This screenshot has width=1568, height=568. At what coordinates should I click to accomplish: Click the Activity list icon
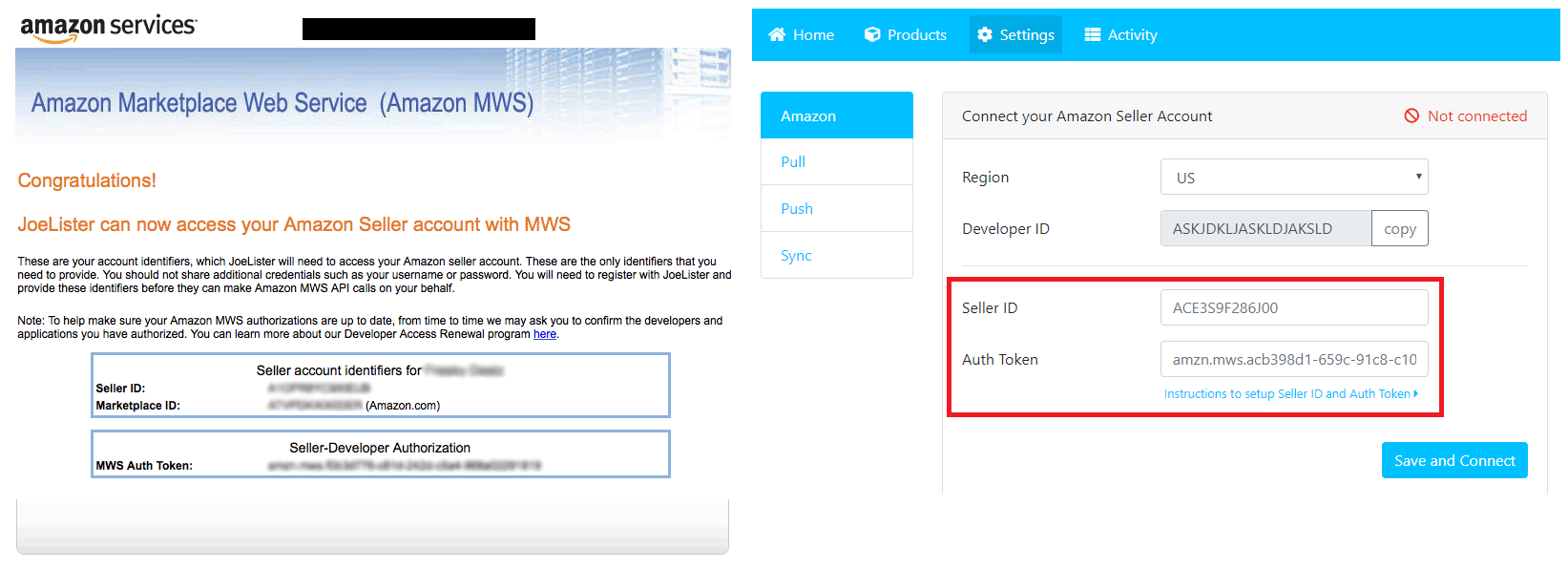tap(1093, 34)
